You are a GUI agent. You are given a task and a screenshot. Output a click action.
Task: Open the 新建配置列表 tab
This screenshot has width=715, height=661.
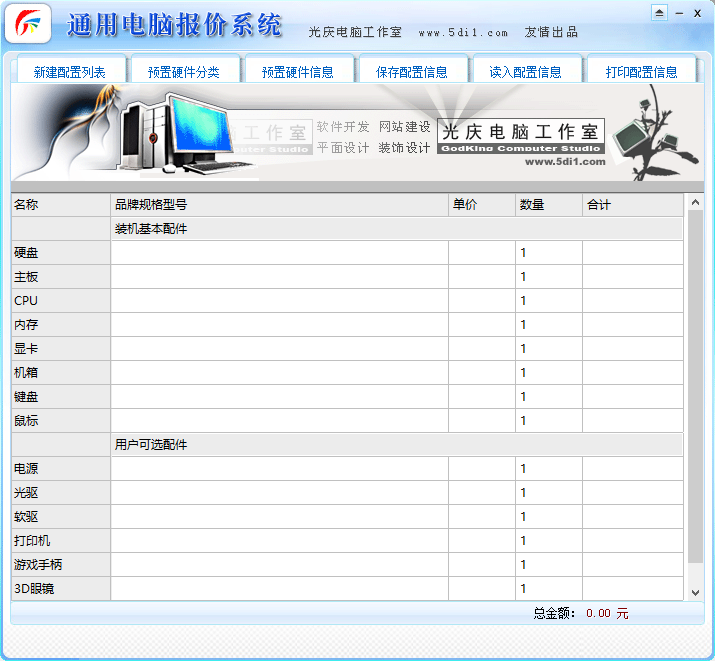tap(69, 72)
